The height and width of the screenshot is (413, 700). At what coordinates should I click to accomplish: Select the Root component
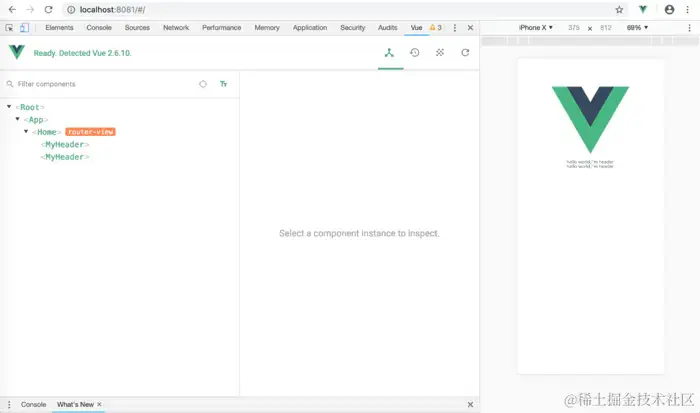pyautogui.click(x=30, y=107)
